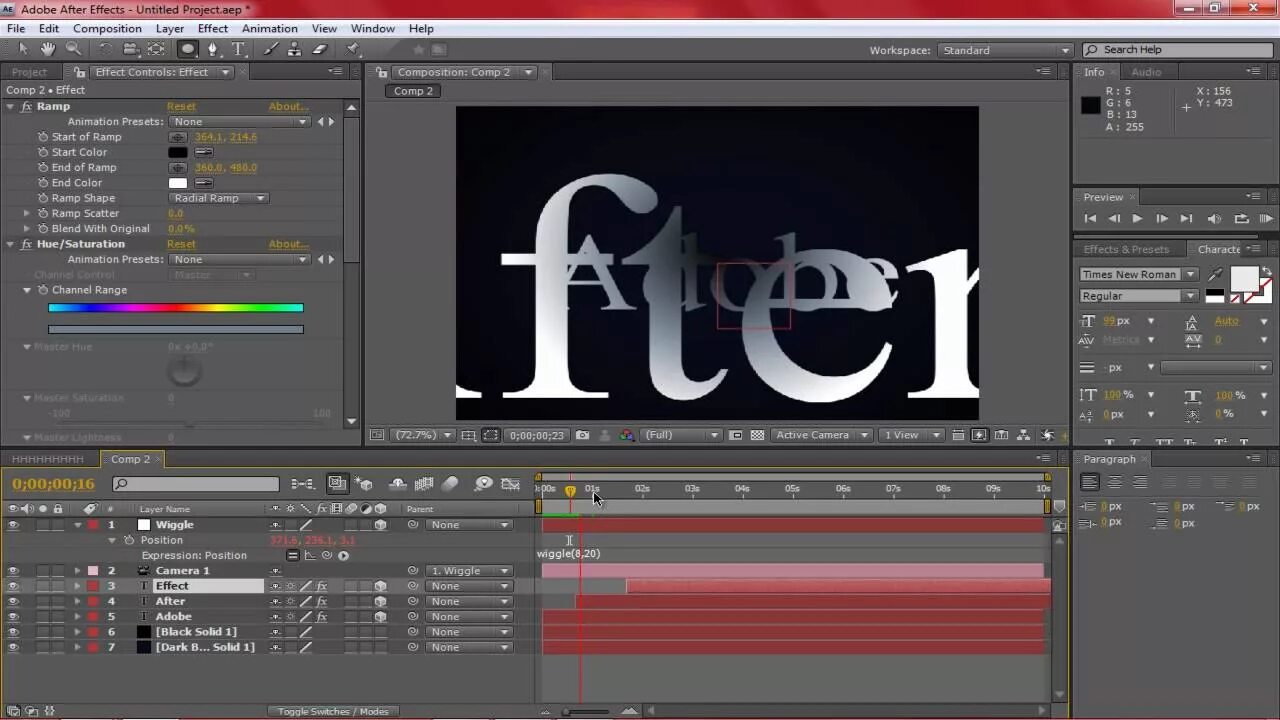Click About link for Hue/Saturation
This screenshot has width=1280, height=720.
(288, 244)
